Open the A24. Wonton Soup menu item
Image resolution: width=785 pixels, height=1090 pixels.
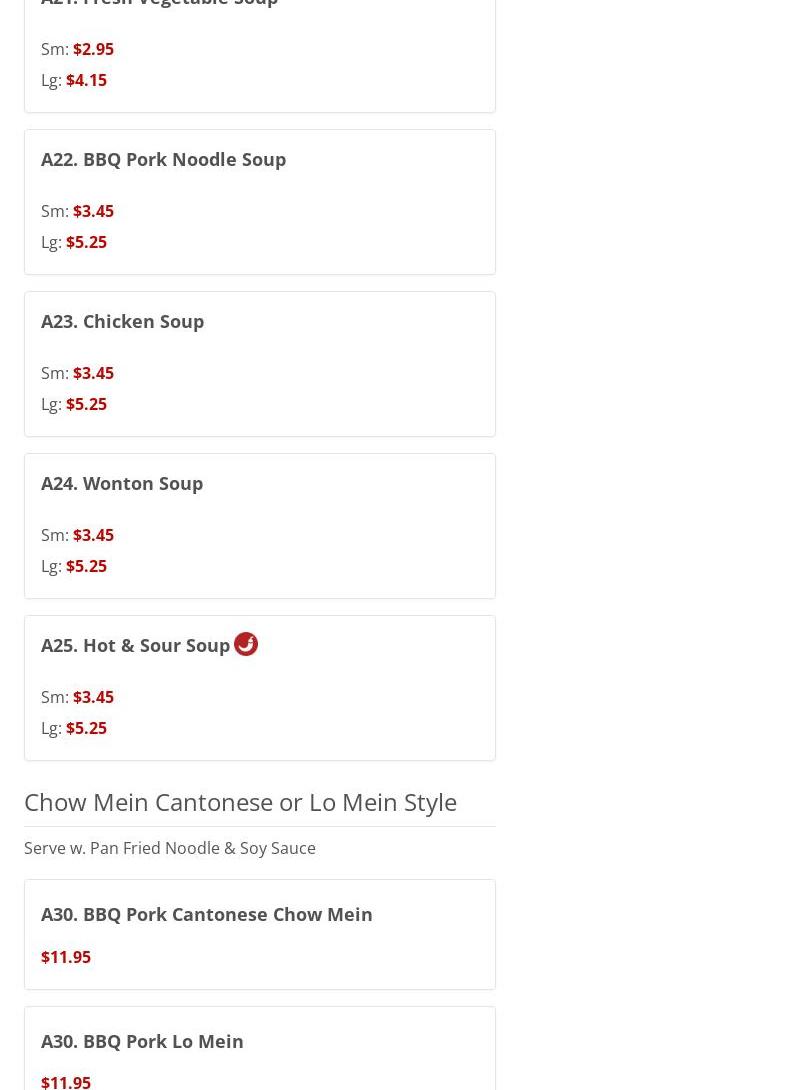[x=122, y=483]
